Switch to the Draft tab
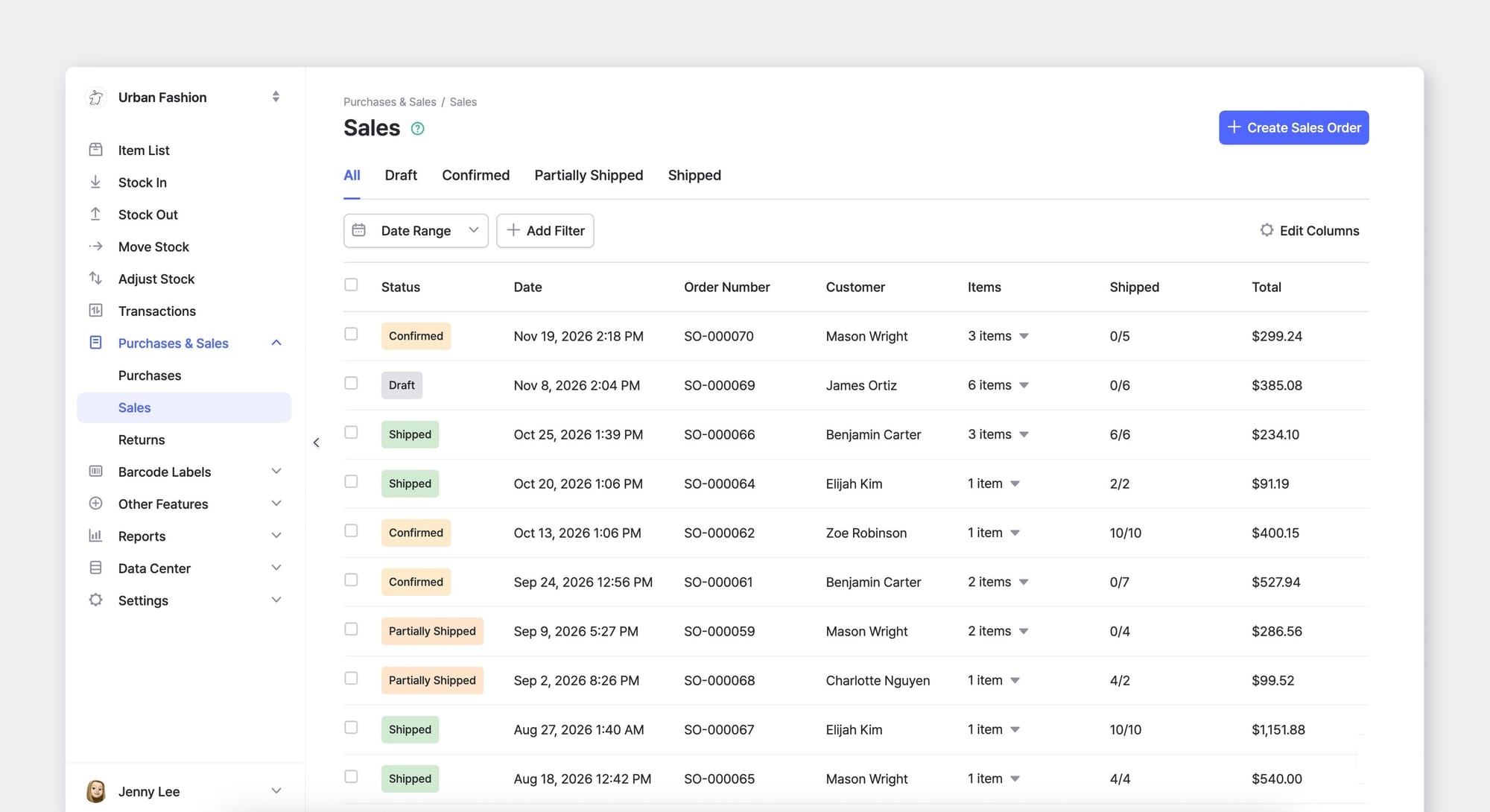The height and width of the screenshot is (812, 1490). tap(401, 175)
